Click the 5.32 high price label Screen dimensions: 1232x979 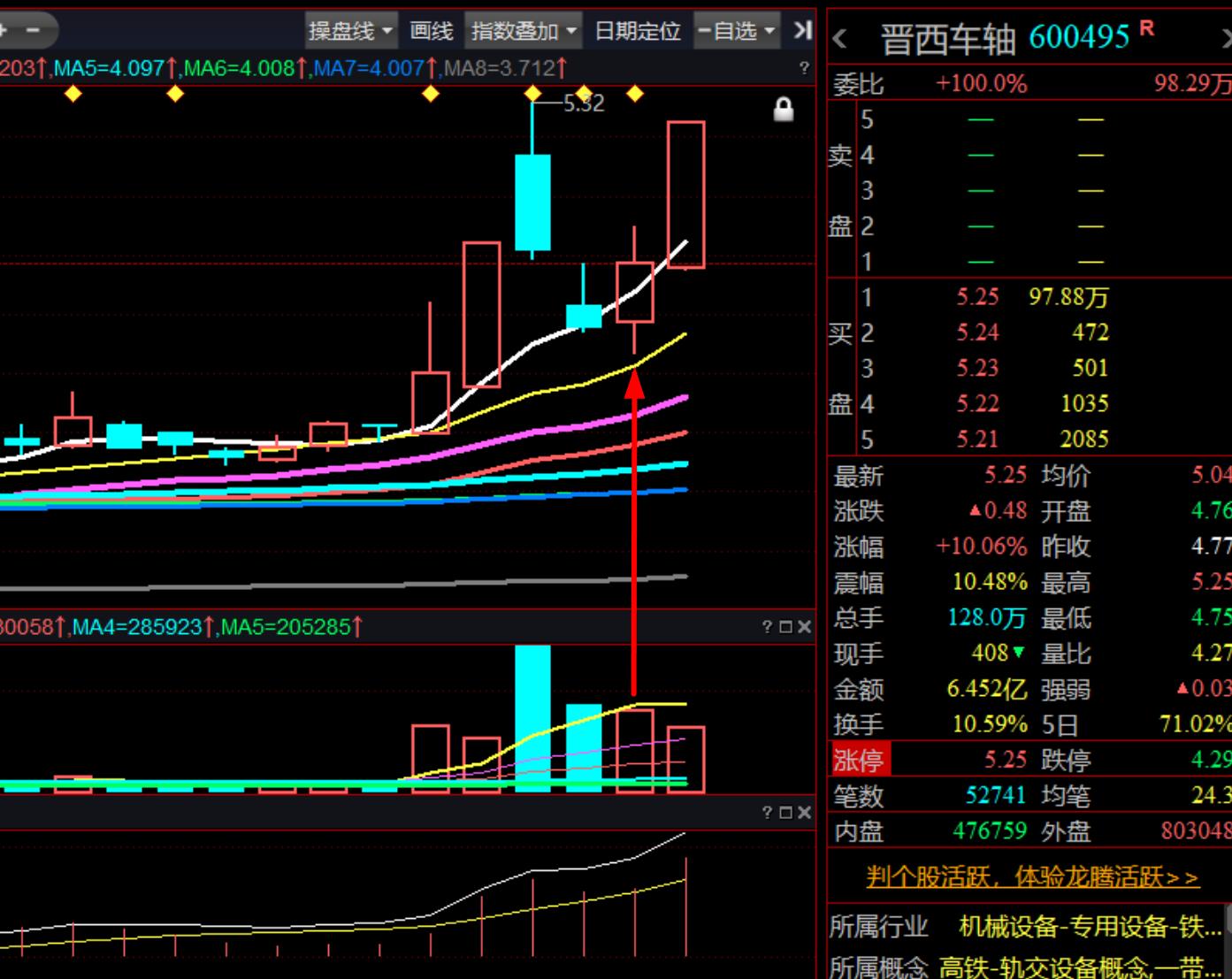[584, 103]
